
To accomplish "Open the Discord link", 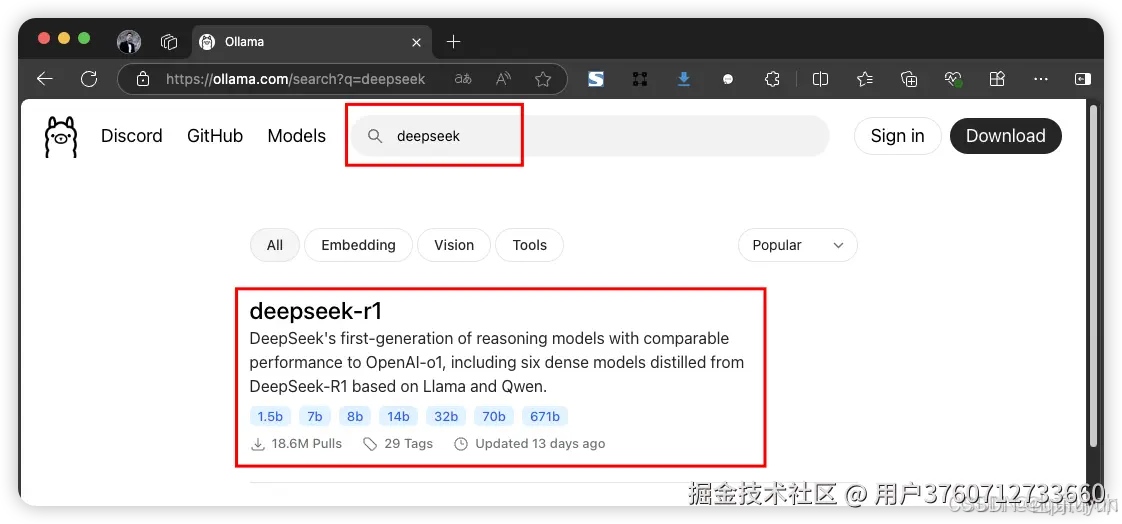I will pyautogui.click(x=132, y=136).
